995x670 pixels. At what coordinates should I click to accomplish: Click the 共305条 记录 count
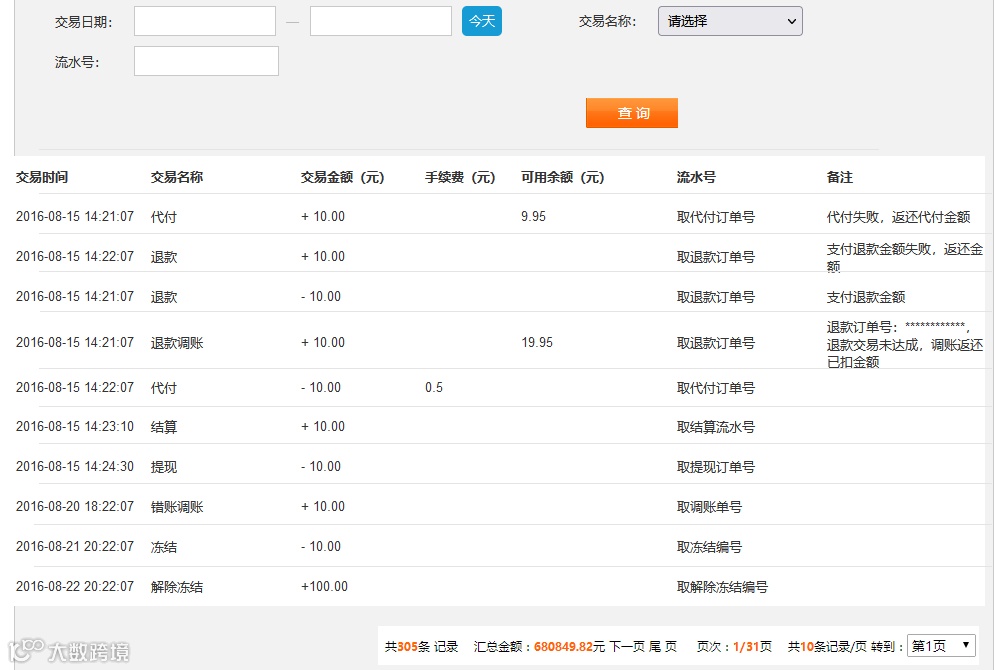421,647
